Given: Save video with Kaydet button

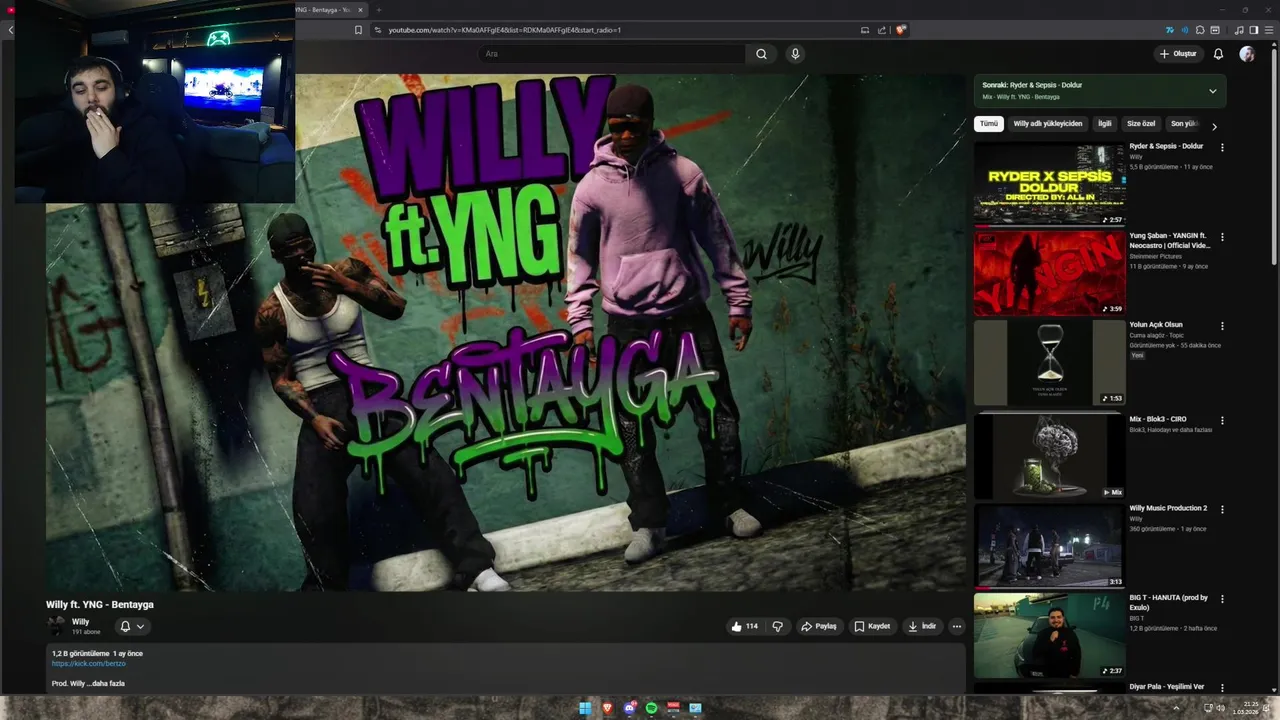Looking at the screenshot, I should (x=872, y=626).
